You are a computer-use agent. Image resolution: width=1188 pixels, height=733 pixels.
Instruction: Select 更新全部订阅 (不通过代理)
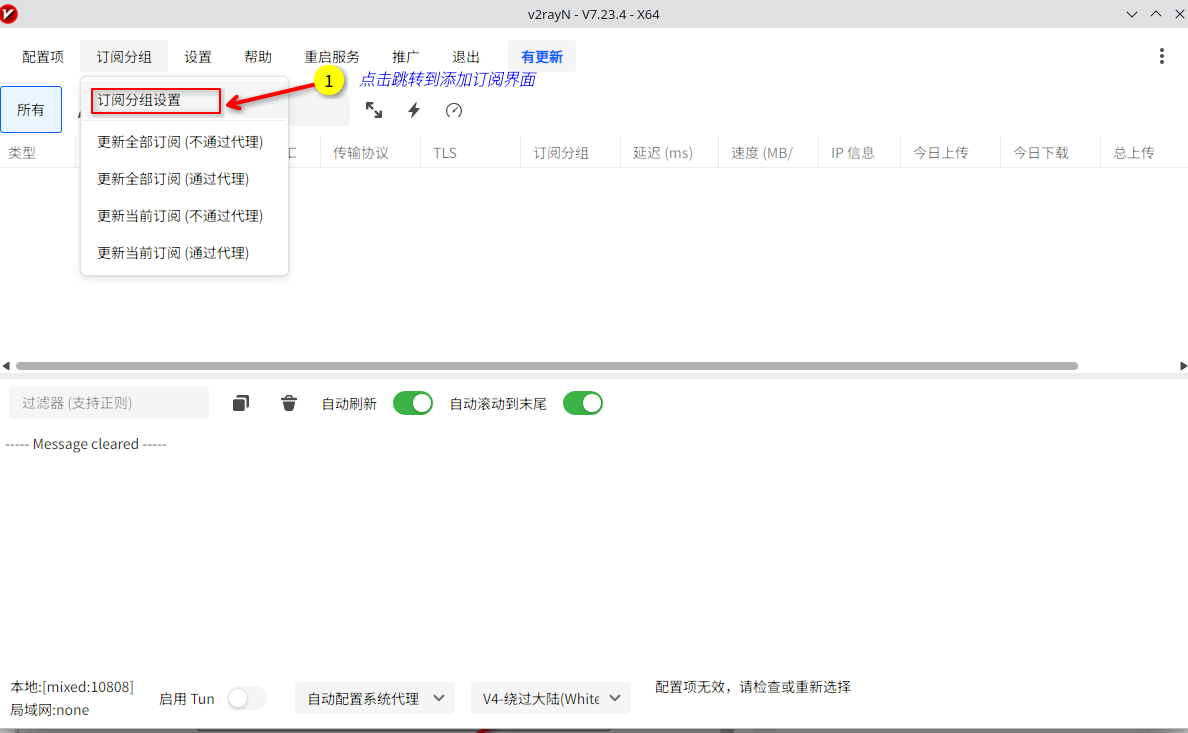(184, 142)
